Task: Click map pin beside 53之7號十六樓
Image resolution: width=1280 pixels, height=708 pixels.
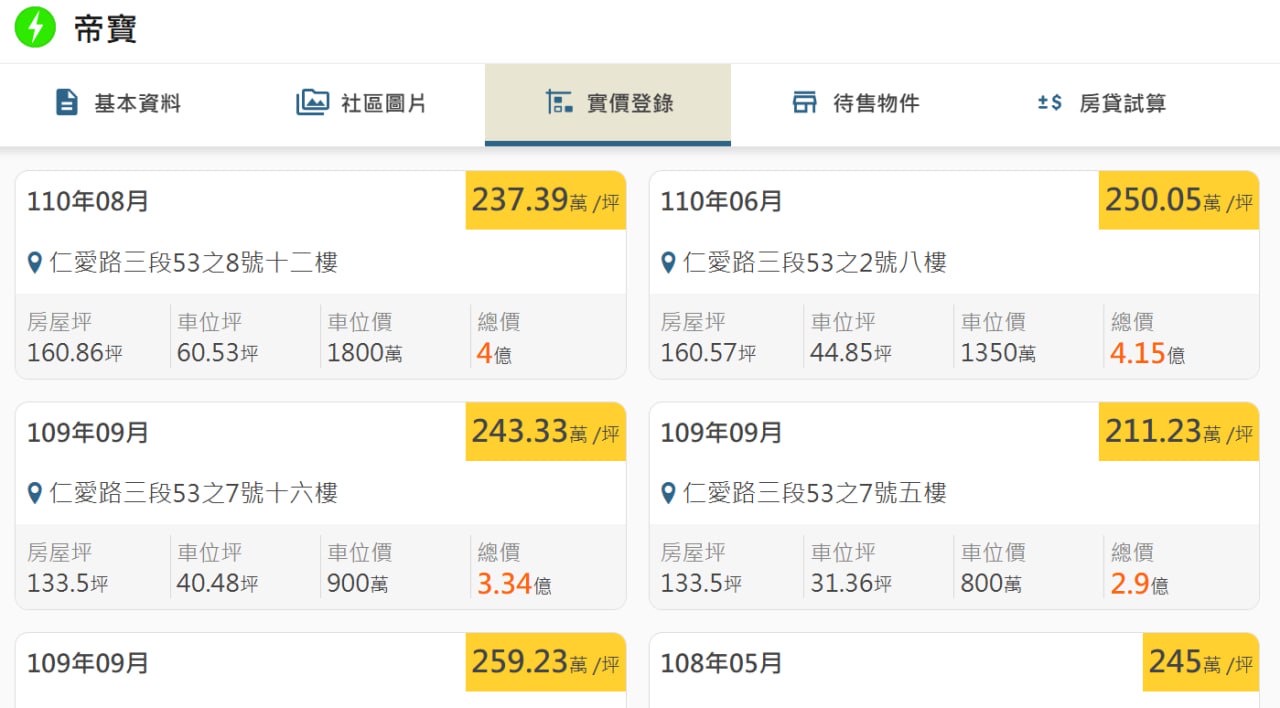Action: coord(35,493)
